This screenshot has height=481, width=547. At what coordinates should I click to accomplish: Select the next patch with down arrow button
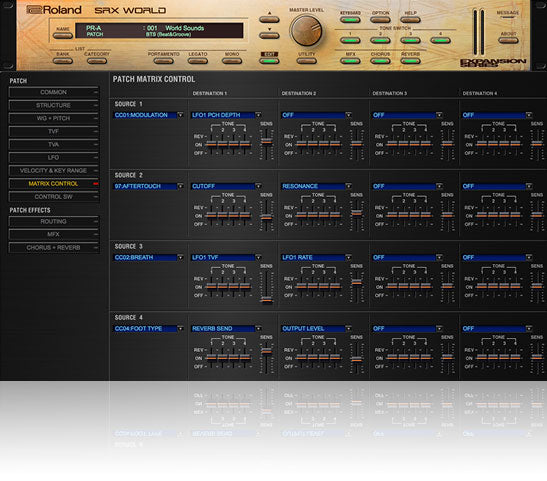[269, 35]
